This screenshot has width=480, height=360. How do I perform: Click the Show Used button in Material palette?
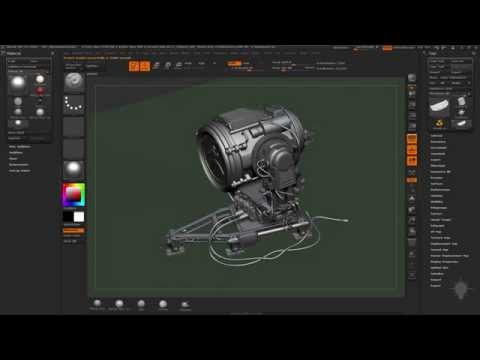tap(16, 133)
